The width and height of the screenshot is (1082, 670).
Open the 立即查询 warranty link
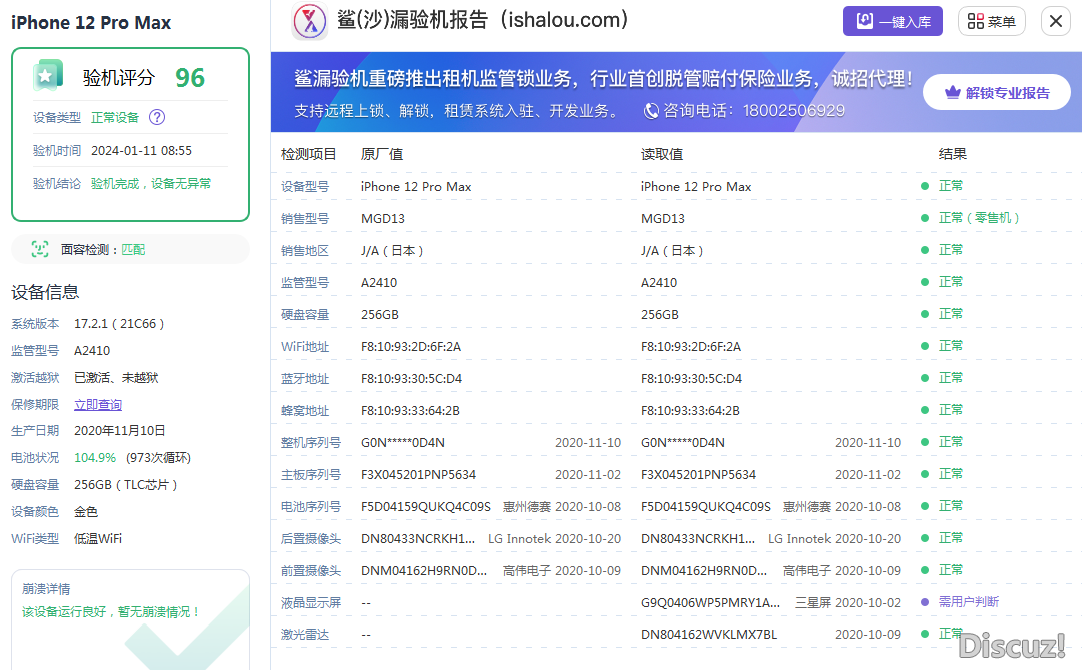(98, 404)
